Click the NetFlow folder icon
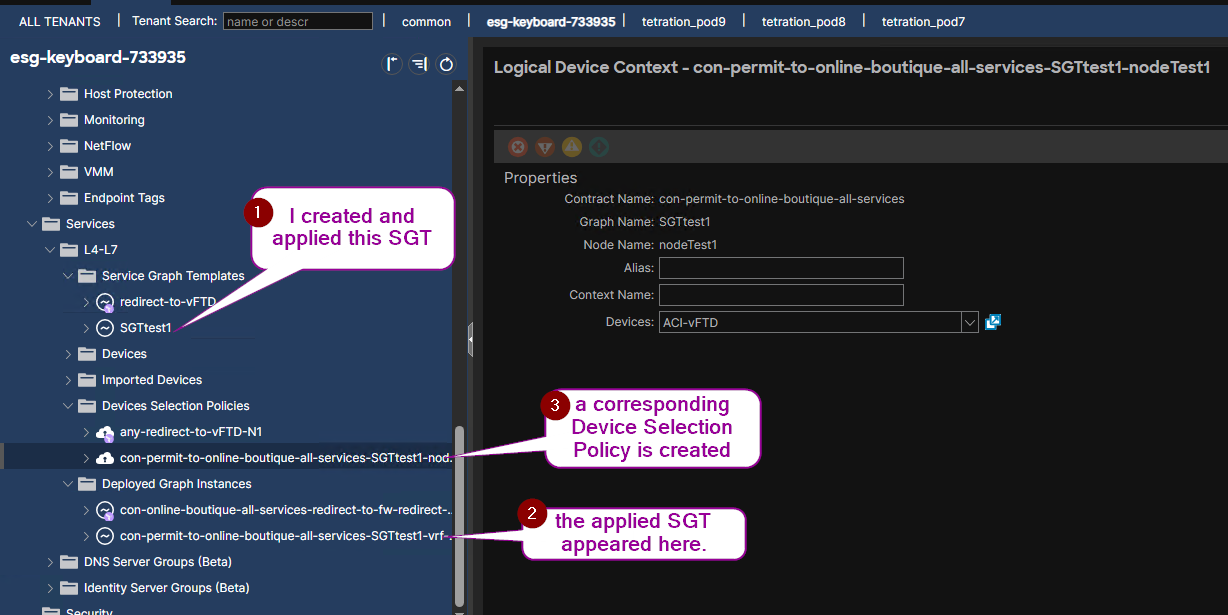This screenshot has width=1228, height=615. tap(69, 146)
